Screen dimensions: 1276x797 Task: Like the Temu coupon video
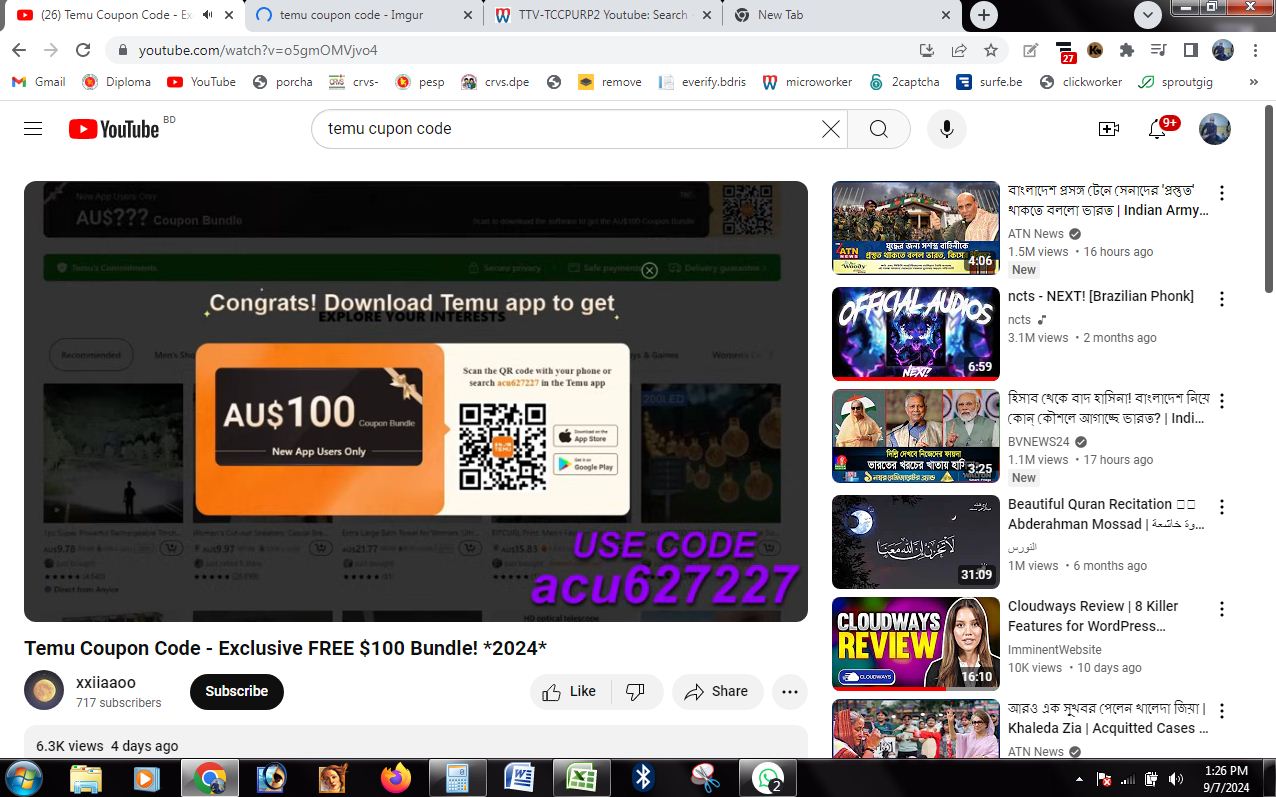569,691
